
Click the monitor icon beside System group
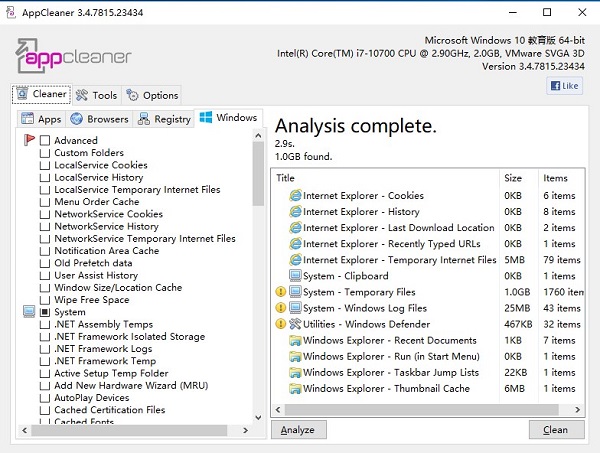pos(29,312)
